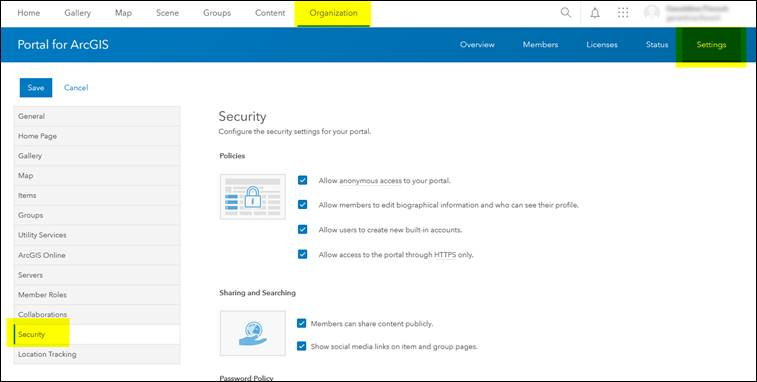The height and width of the screenshot is (382, 757).
Task: Open the notifications bell icon
Action: [595, 13]
